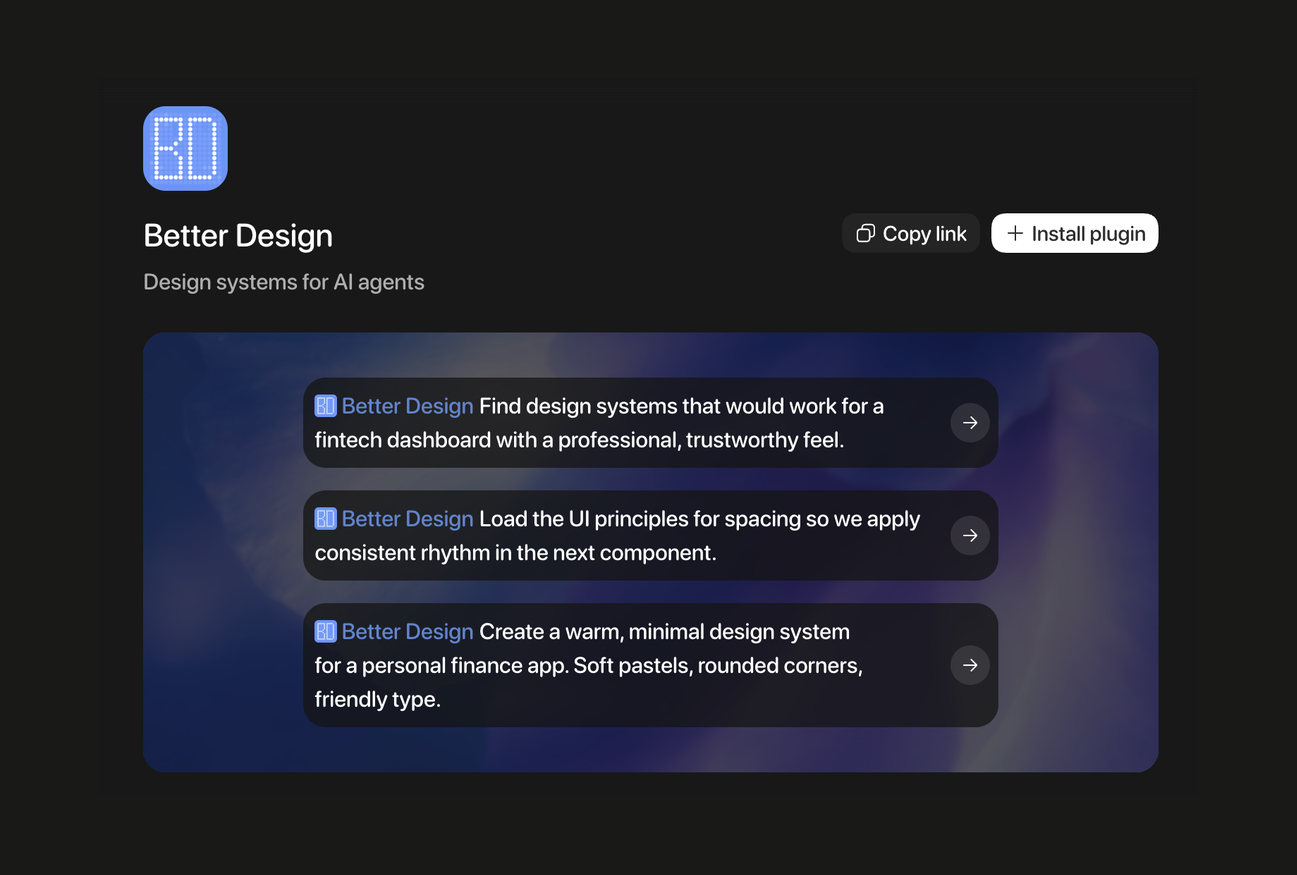1297x875 pixels.
Task: Click the small BD icon in the personal finance prompt
Action: [x=326, y=631]
